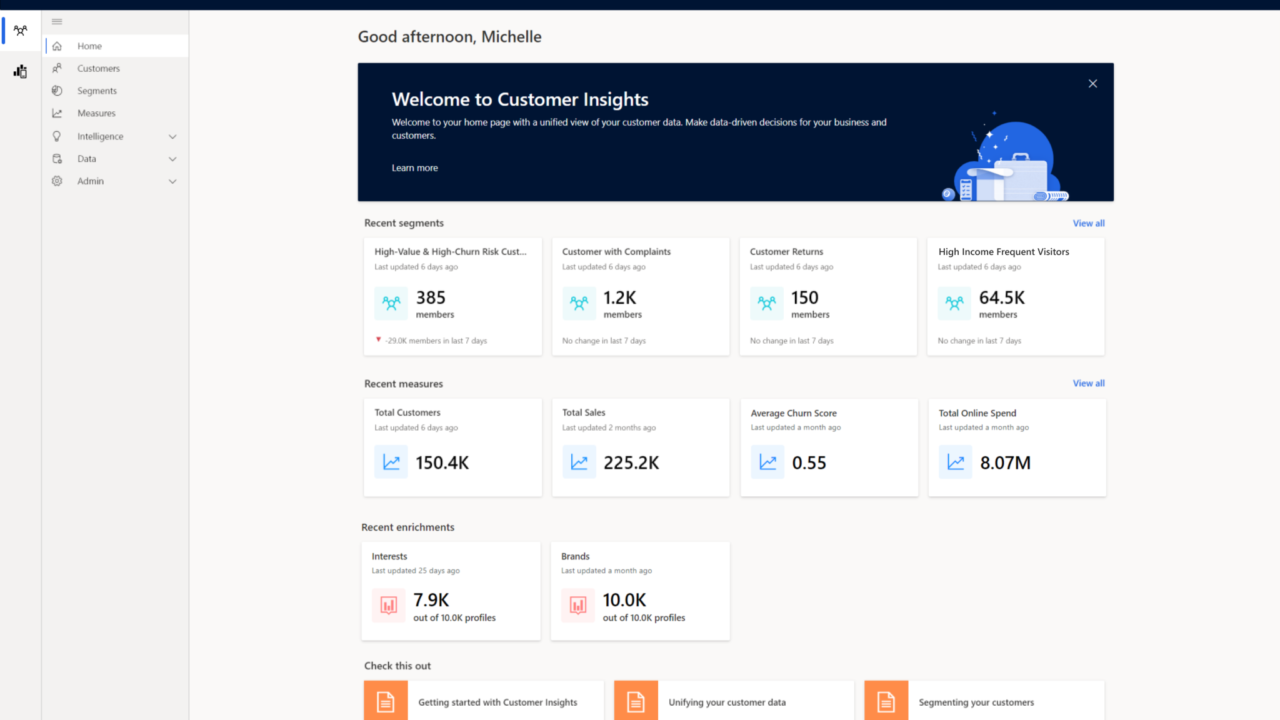
Task: Open Segments in the navigation
Action: pyautogui.click(x=116, y=91)
